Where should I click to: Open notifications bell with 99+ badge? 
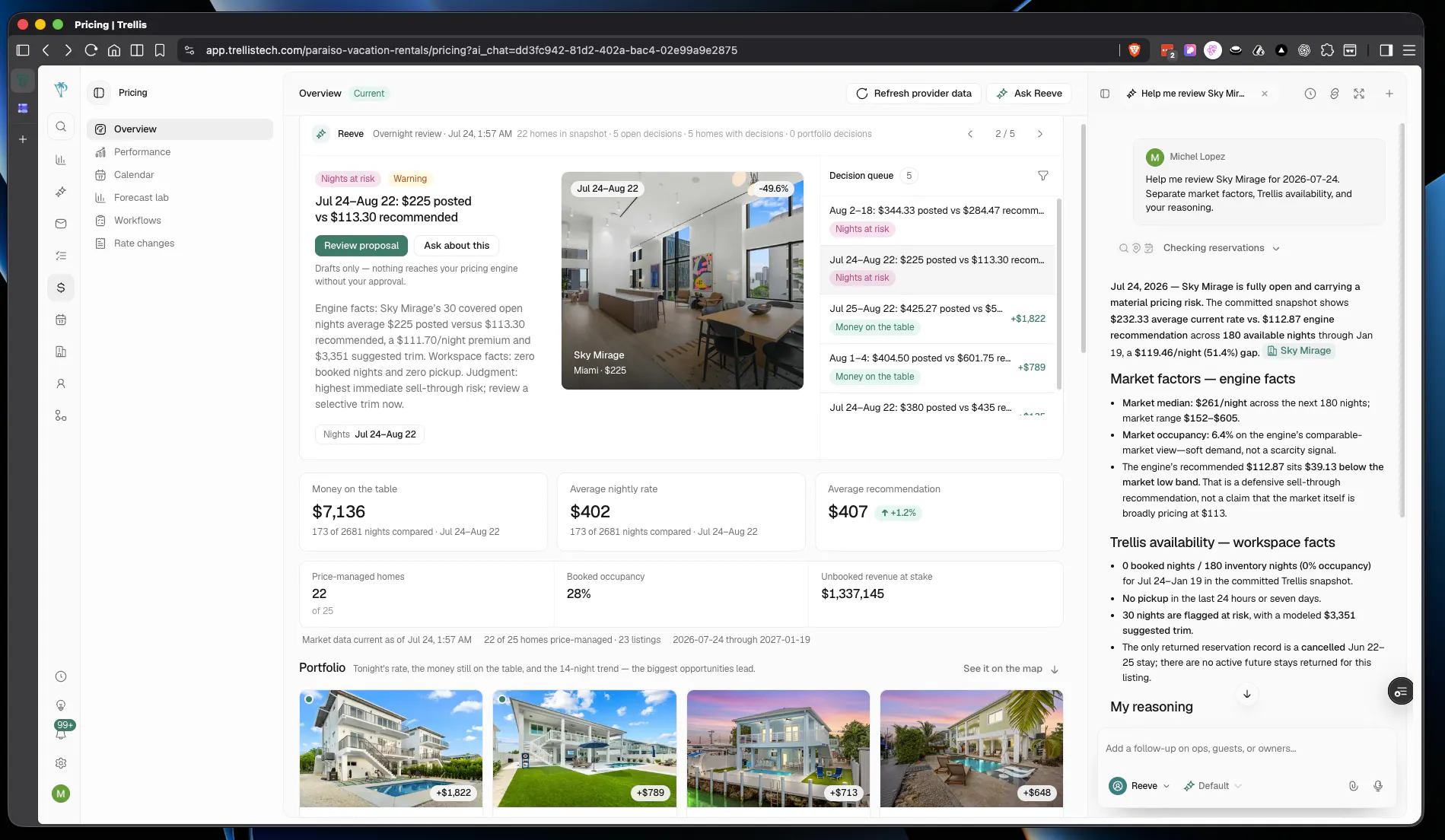[x=61, y=732]
